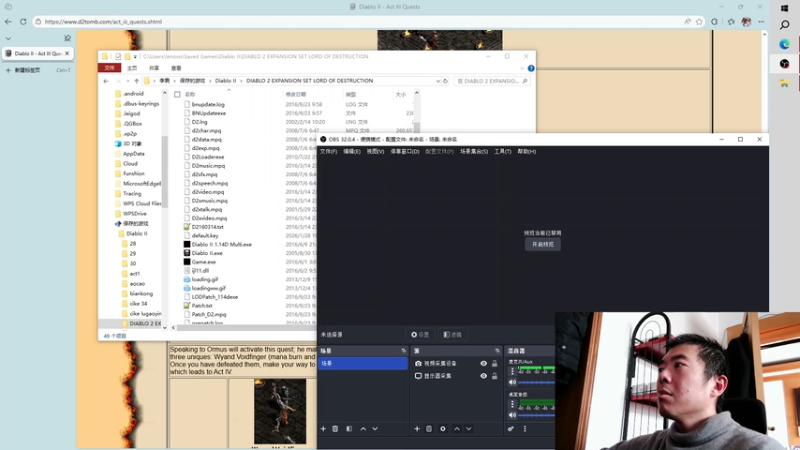Open the source filters button above sources
Viewport: 800px width, 450px height.
click(452, 335)
